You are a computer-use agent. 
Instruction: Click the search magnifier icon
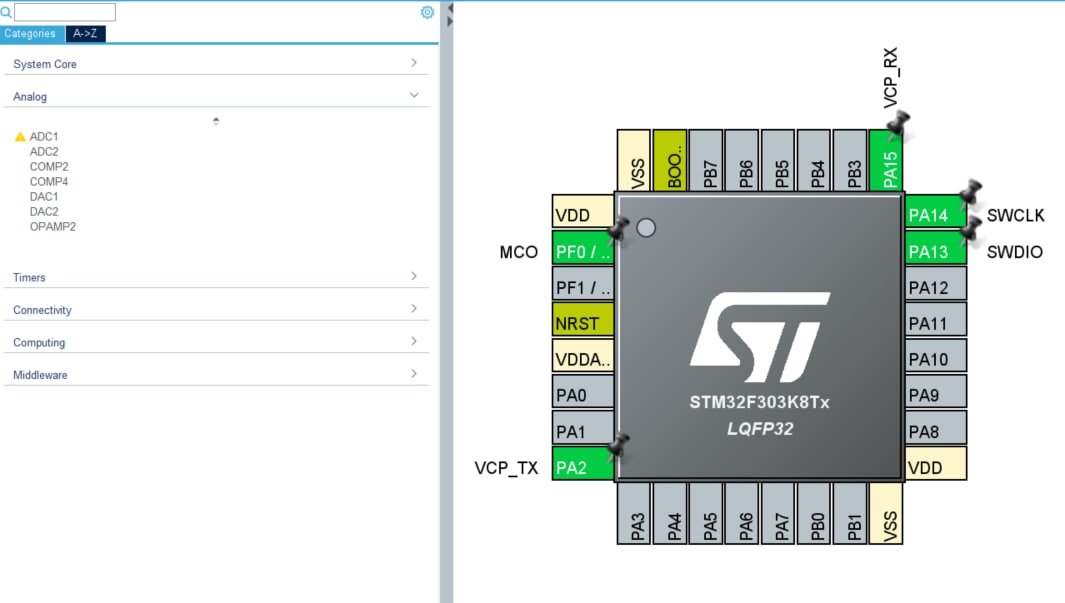click(x=6, y=12)
